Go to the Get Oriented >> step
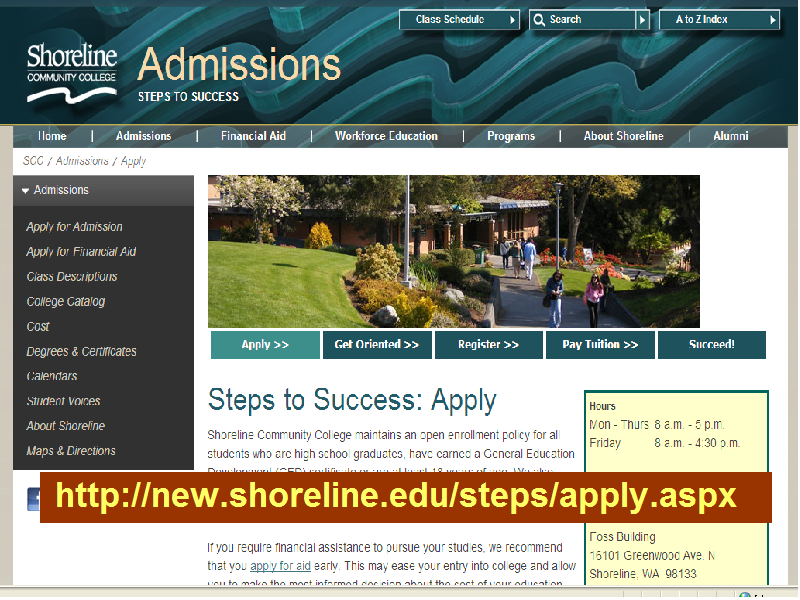Viewport: 800px width, 600px height. click(377, 345)
